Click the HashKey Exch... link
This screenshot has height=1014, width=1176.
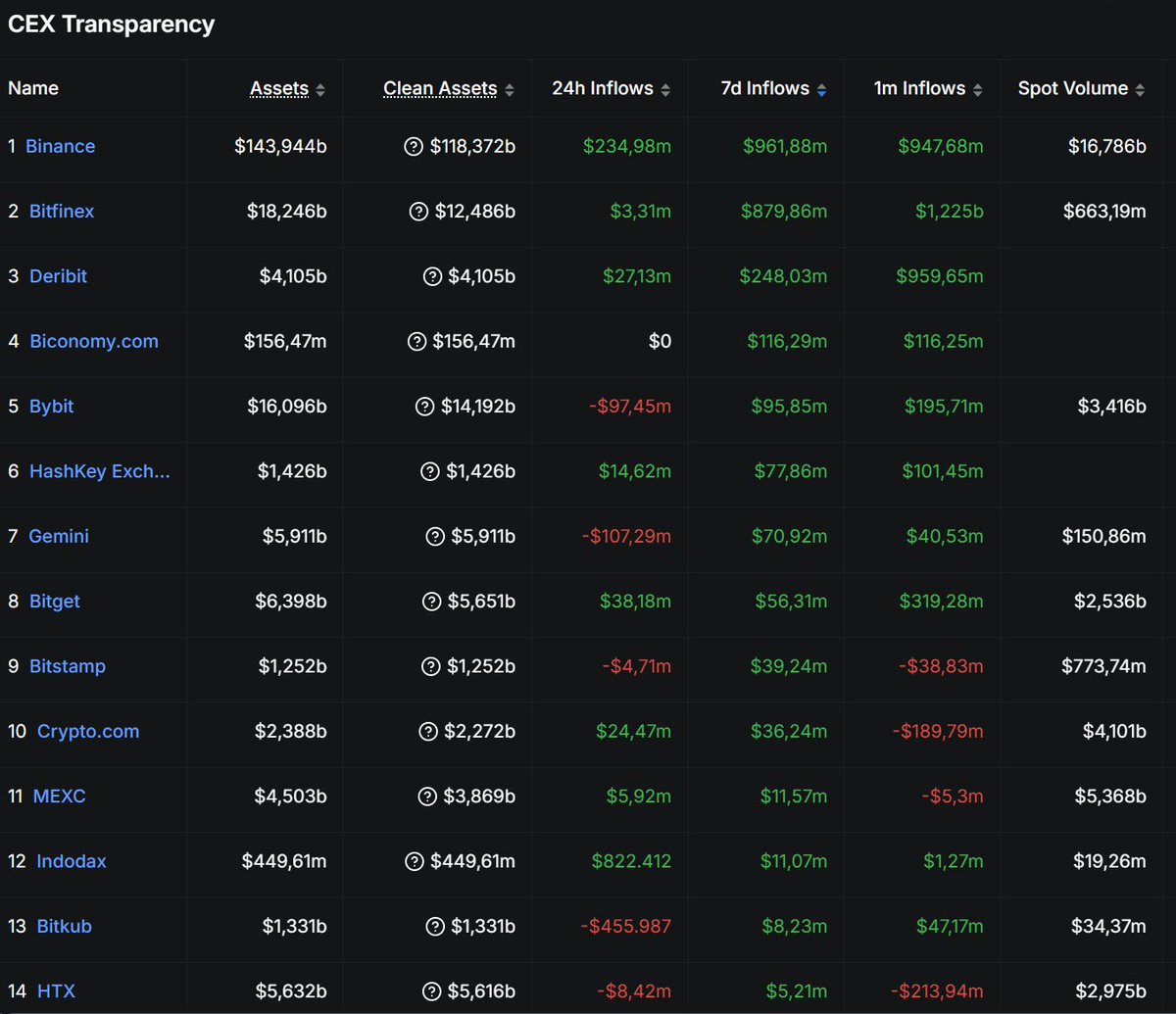click(99, 471)
